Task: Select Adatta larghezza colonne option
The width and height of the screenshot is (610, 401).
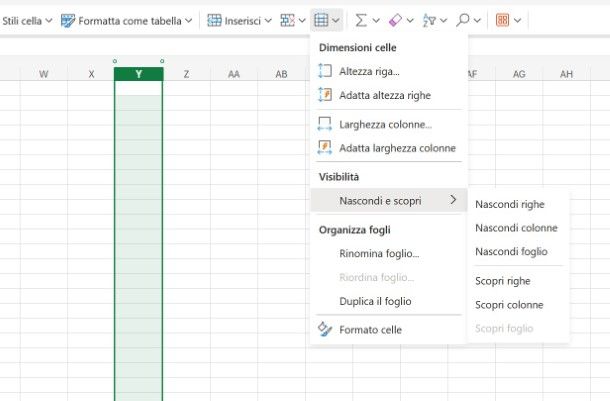Action: point(396,148)
